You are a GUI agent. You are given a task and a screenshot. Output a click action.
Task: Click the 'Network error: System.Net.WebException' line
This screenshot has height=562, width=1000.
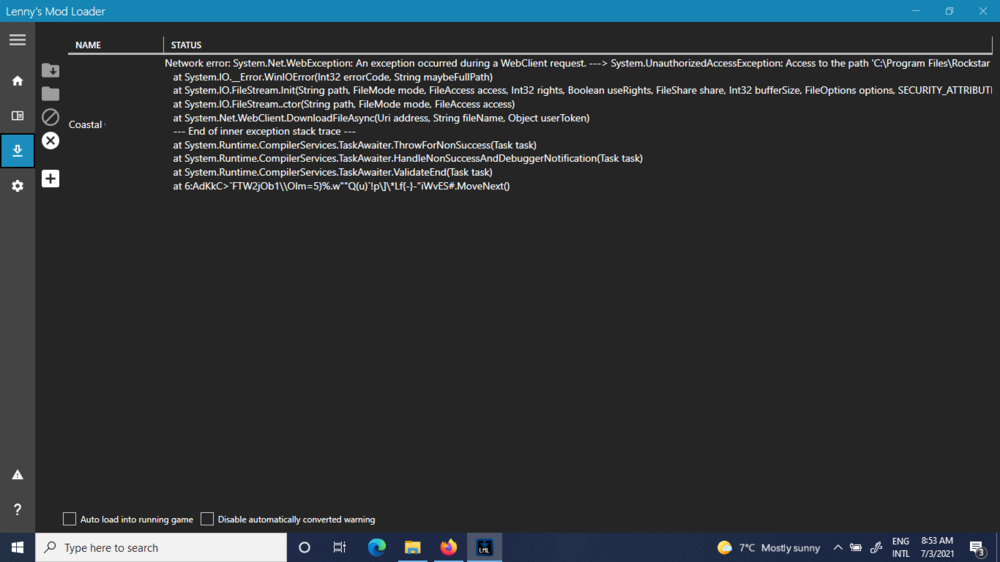577,63
